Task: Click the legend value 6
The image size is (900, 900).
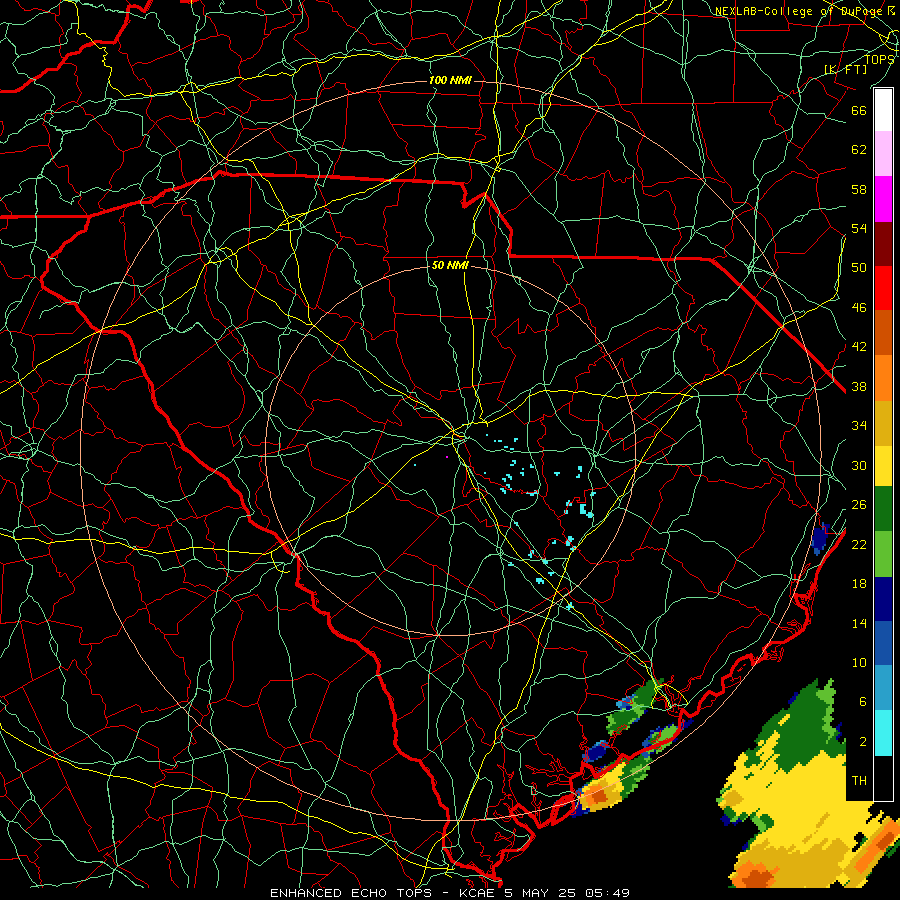Action: [x=863, y=701]
